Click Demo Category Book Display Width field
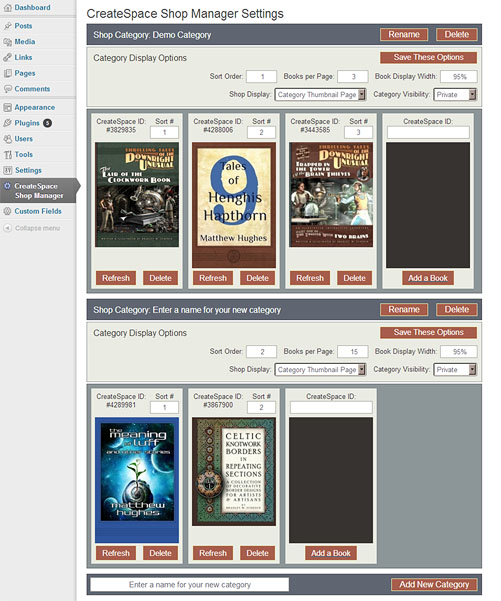The image size is (501, 601). pos(459,77)
